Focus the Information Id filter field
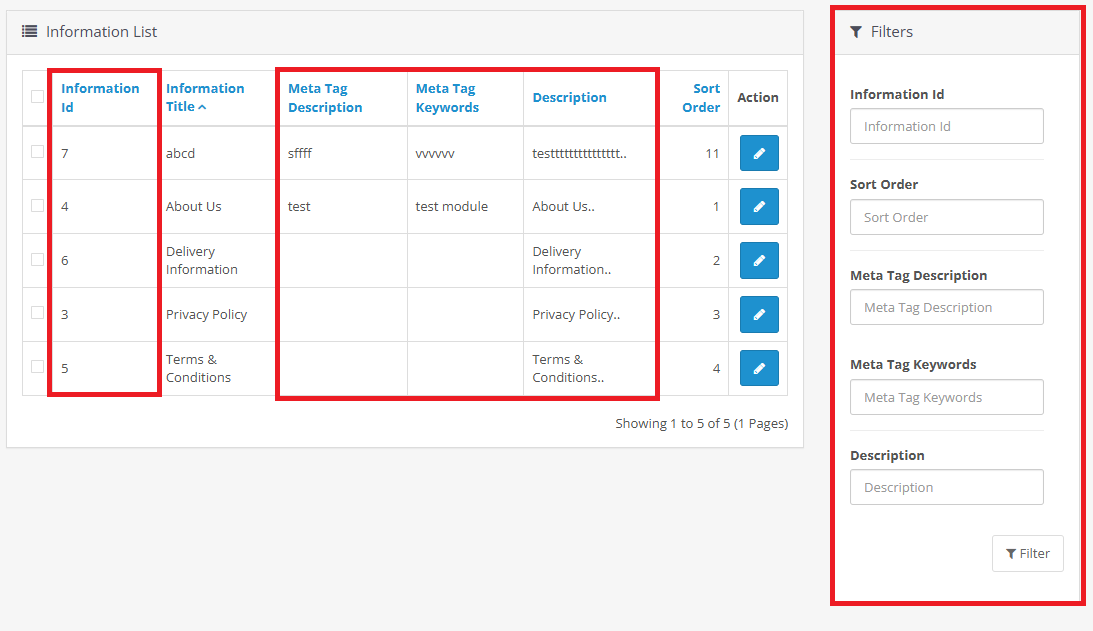This screenshot has height=631, width=1093. [946, 127]
